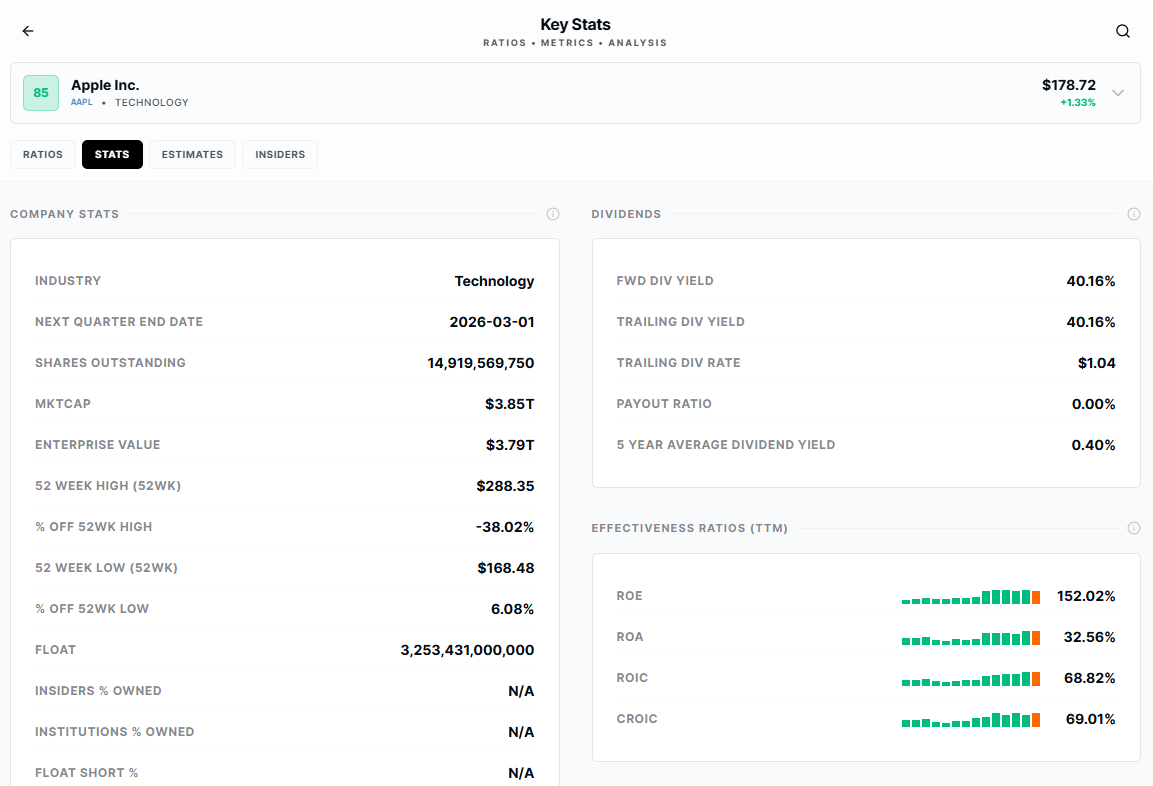The width and height of the screenshot is (1153, 786).
Task: Click the ROIC sparkline bars
Action: (971, 679)
